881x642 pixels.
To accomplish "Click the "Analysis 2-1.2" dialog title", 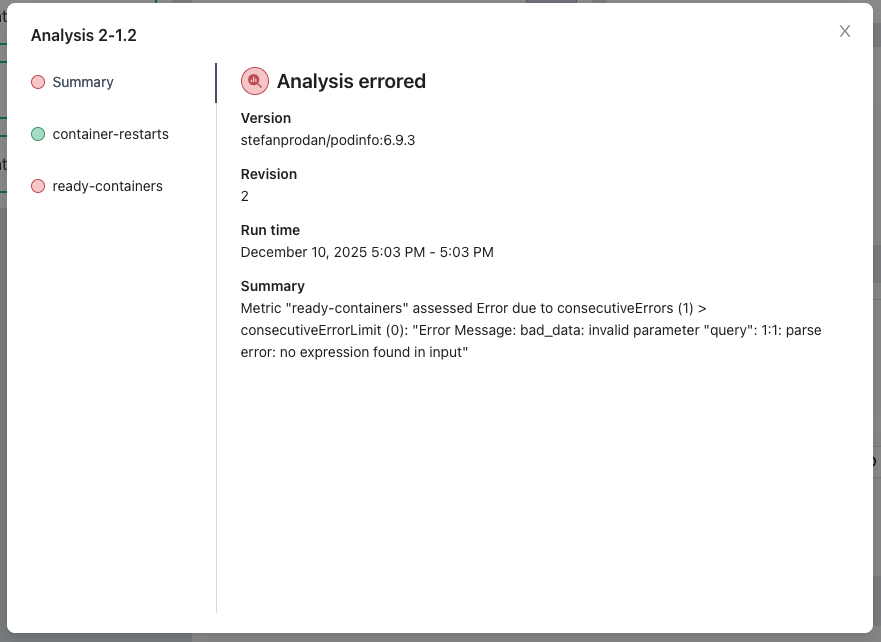I will (84, 35).
